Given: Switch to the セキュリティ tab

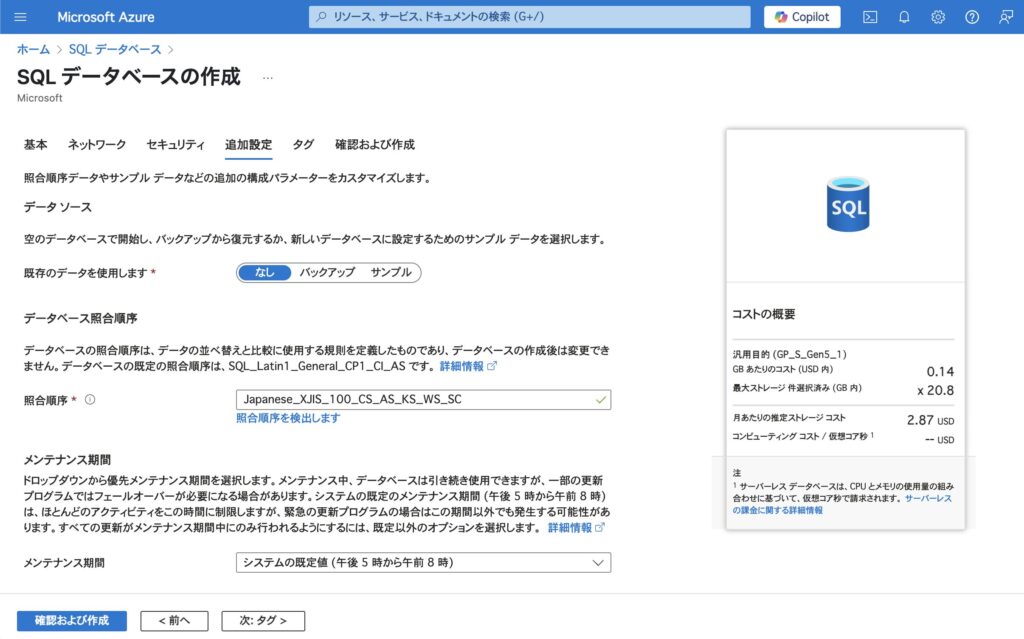Looking at the screenshot, I should click(175, 144).
